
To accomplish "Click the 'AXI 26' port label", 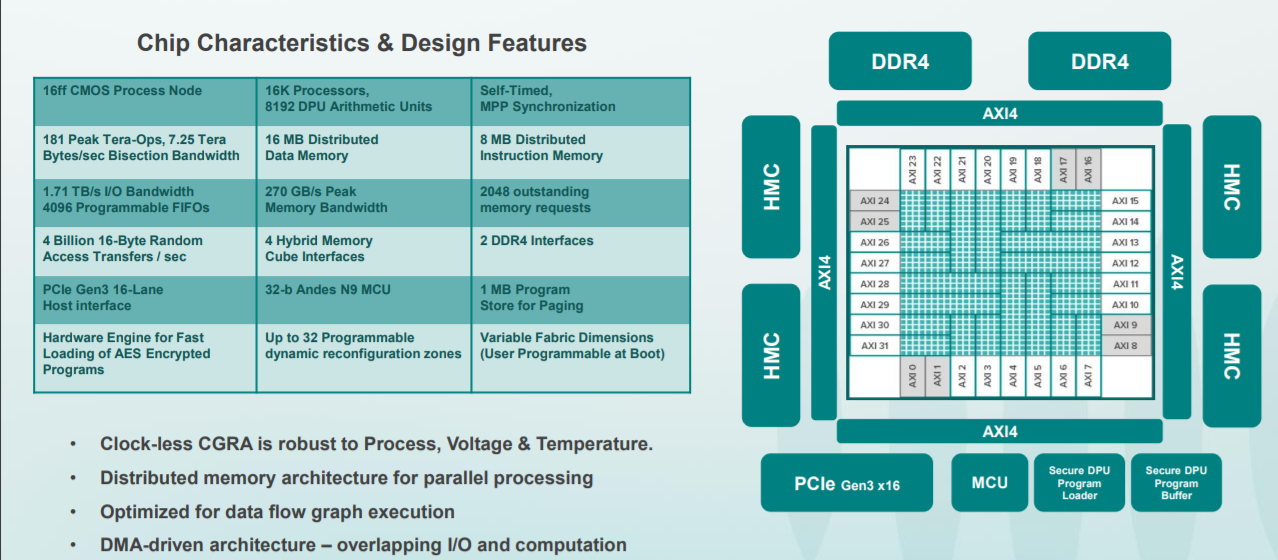I will click(874, 242).
